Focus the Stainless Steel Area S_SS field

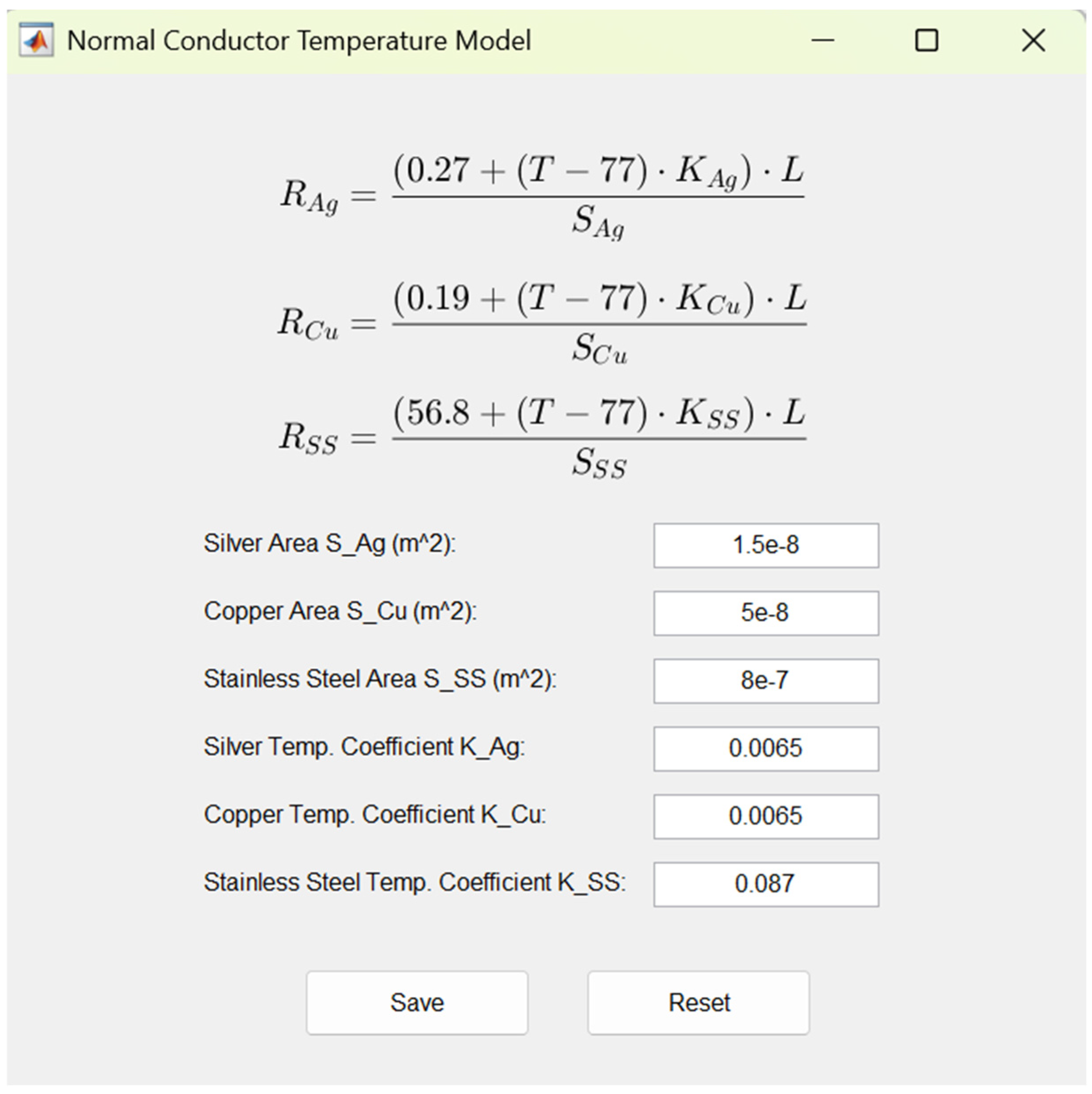pyautogui.click(x=766, y=681)
